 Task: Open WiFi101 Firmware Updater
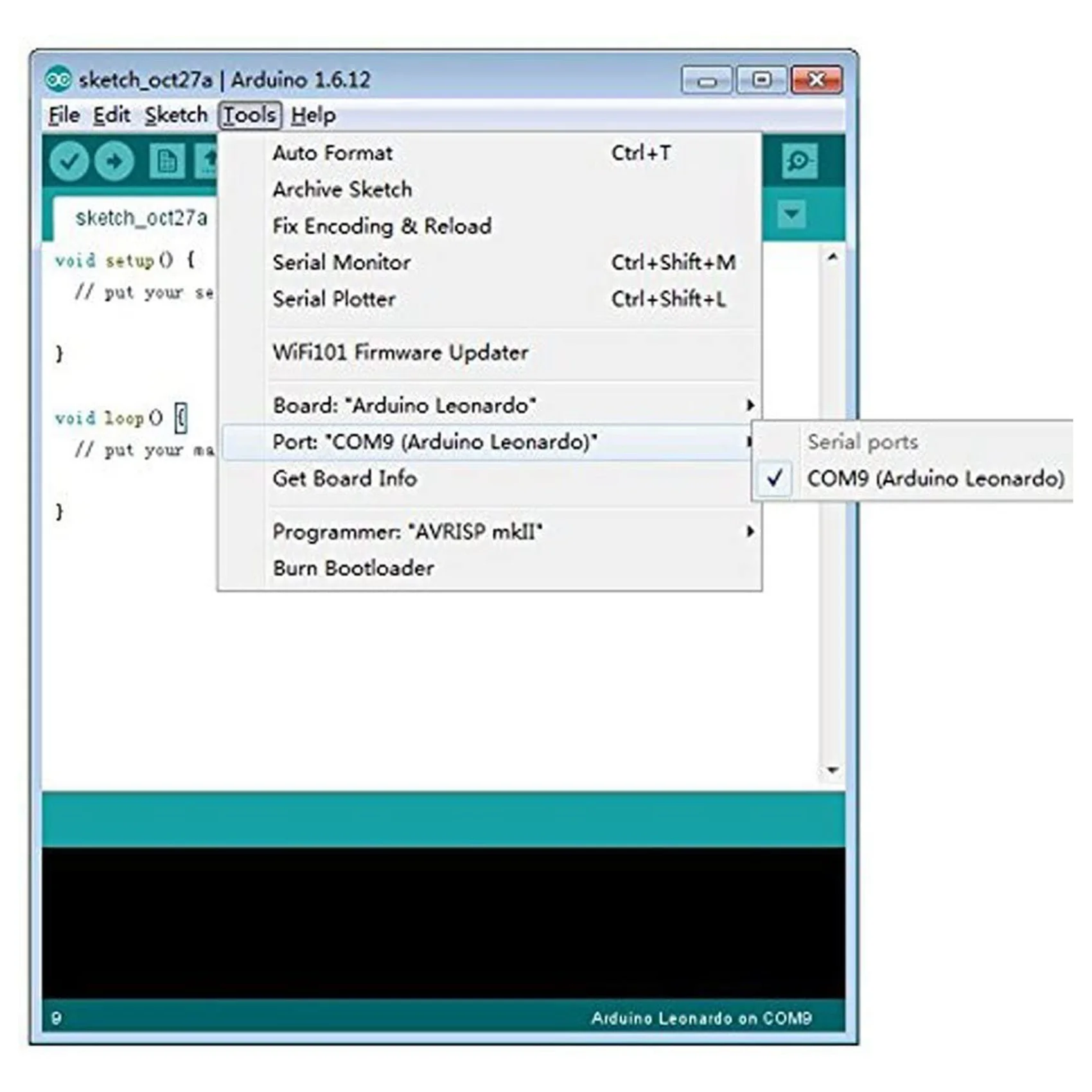pyautogui.click(x=491, y=352)
